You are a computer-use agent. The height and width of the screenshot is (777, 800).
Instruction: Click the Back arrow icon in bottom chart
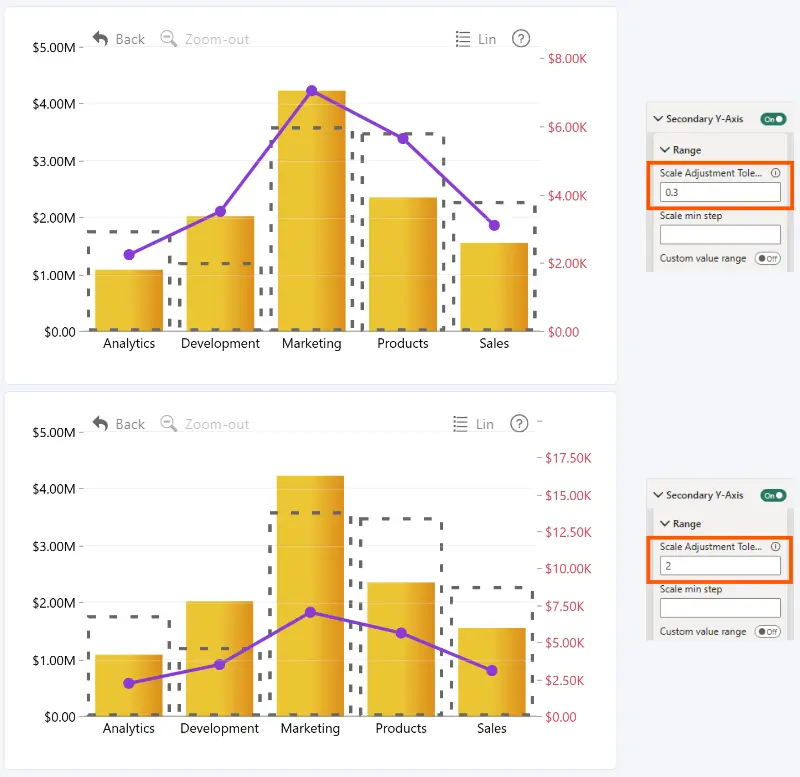click(x=101, y=423)
